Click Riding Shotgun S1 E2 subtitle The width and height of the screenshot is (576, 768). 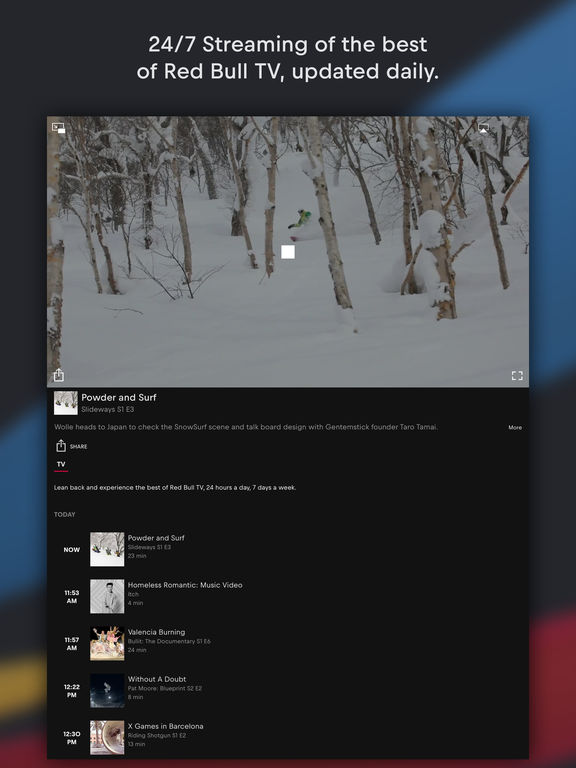tap(157, 735)
